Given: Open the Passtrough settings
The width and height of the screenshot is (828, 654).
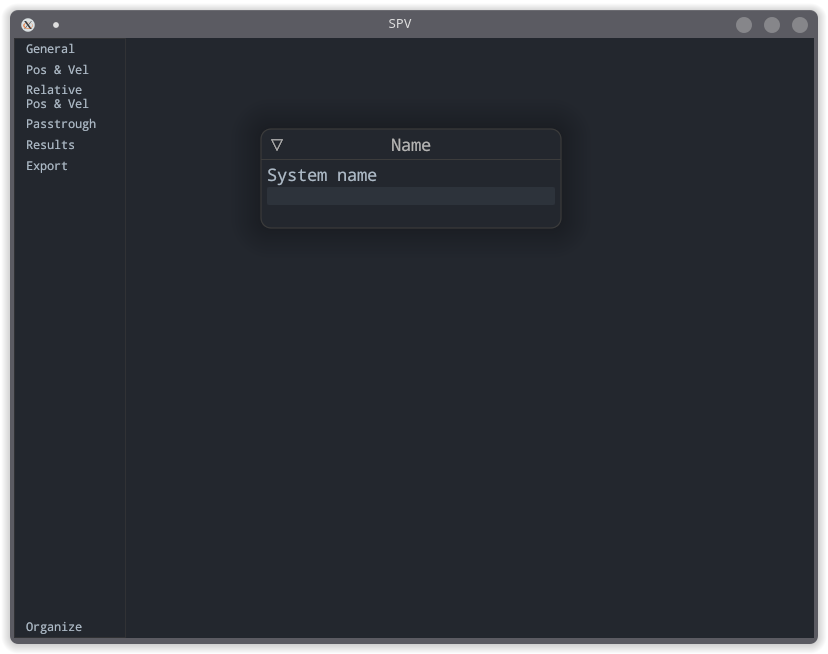Looking at the screenshot, I should (61, 123).
